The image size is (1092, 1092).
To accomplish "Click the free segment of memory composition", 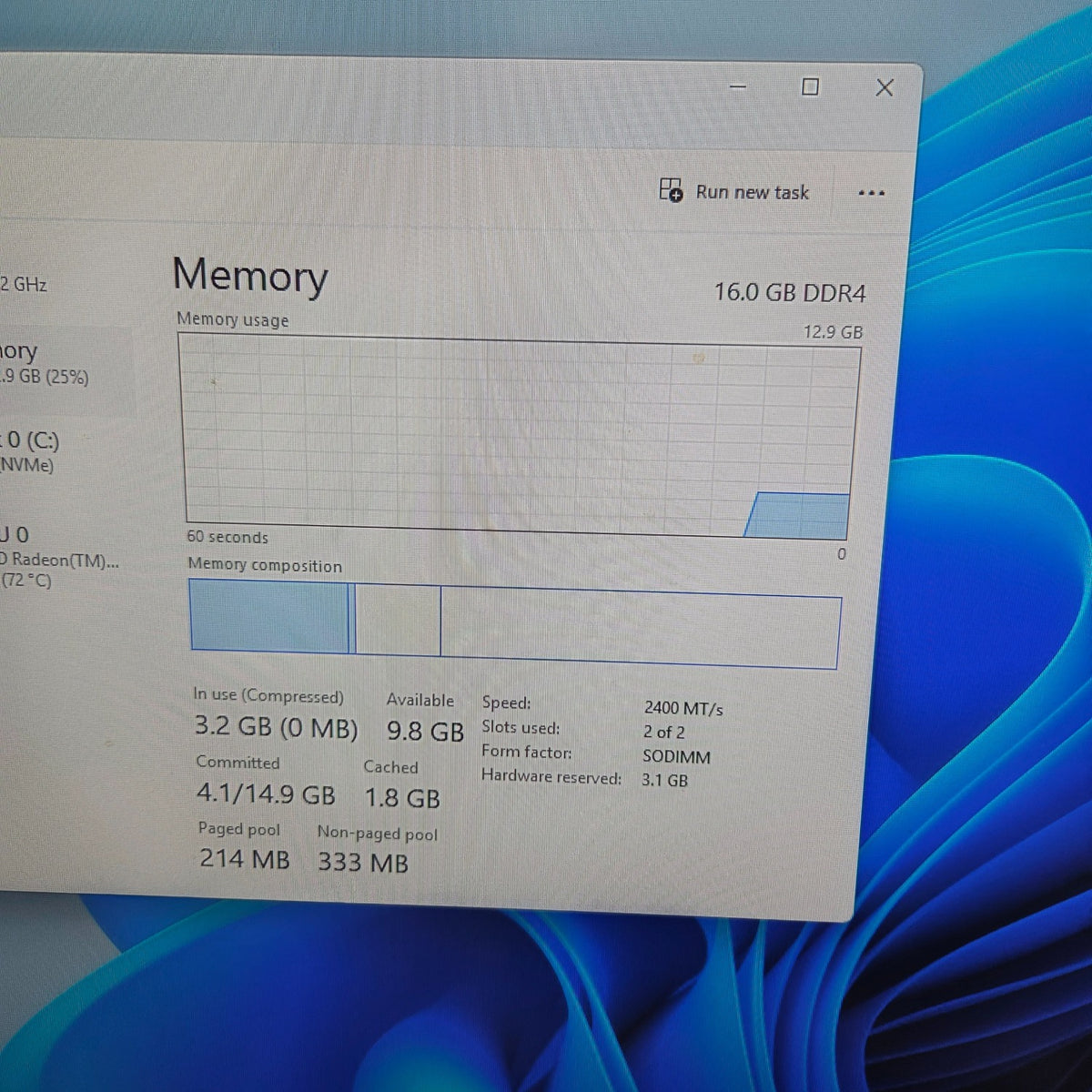I will tap(640, 628).
